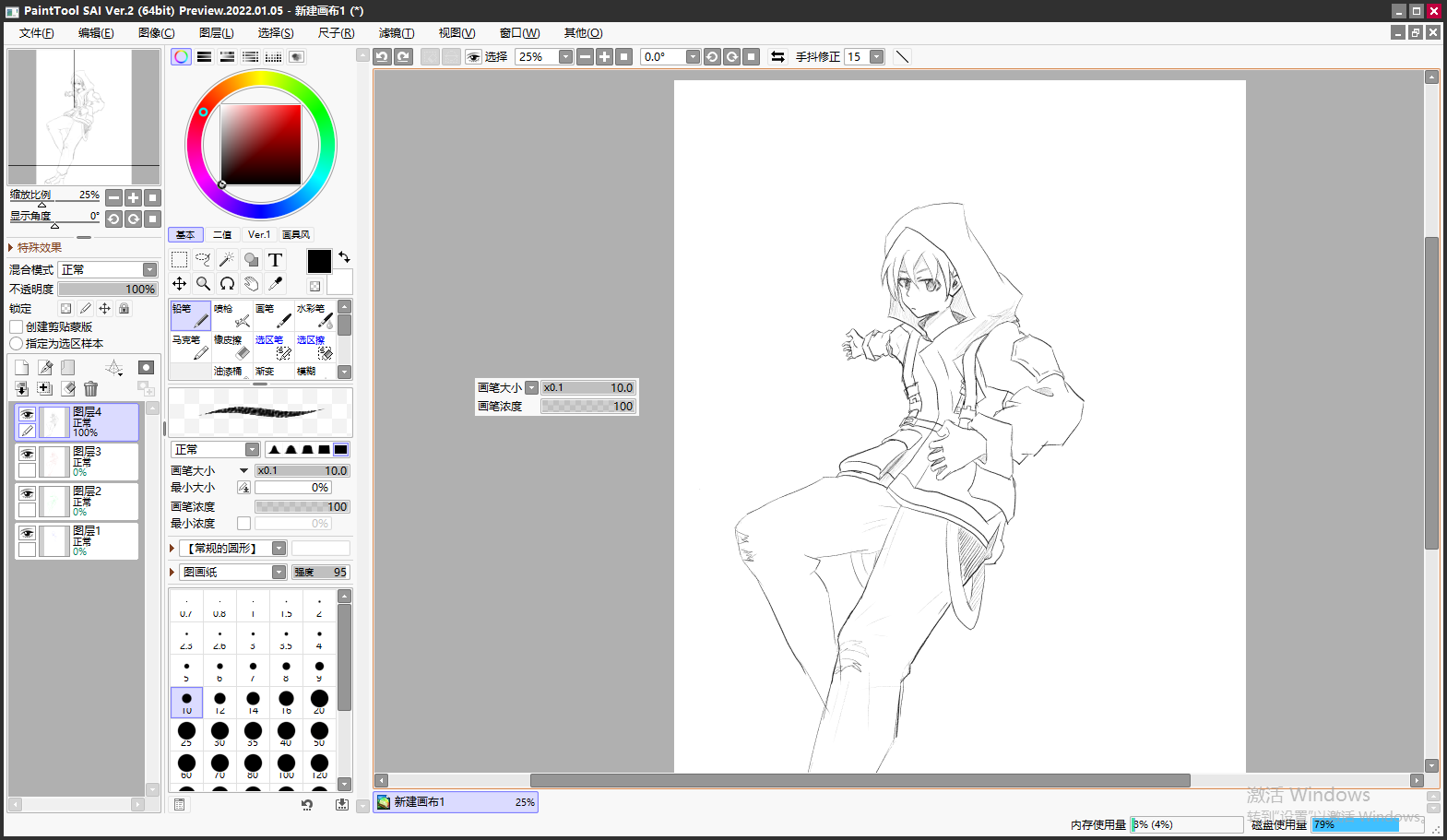Choose the eyedropper color picker tool
The width and height of the screenshot is (1447, 840).
(x=275, y=284)
